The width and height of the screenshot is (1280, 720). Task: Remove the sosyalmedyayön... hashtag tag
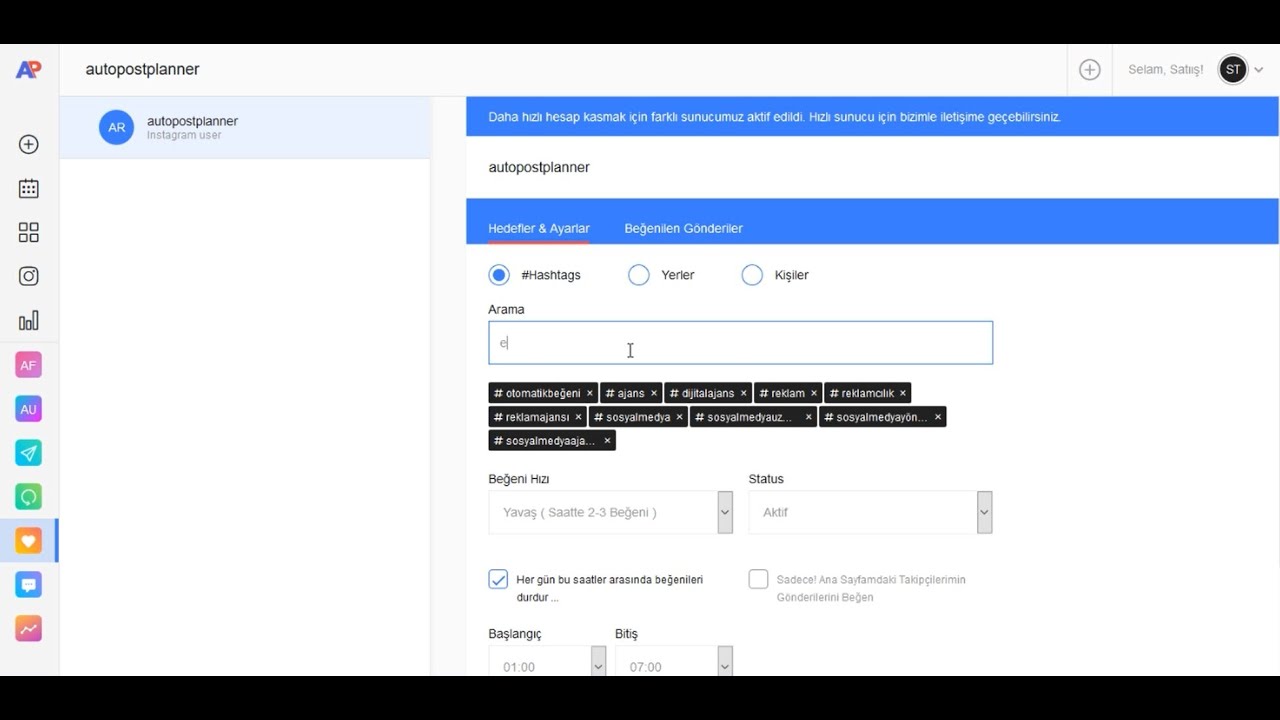[938, 417]
